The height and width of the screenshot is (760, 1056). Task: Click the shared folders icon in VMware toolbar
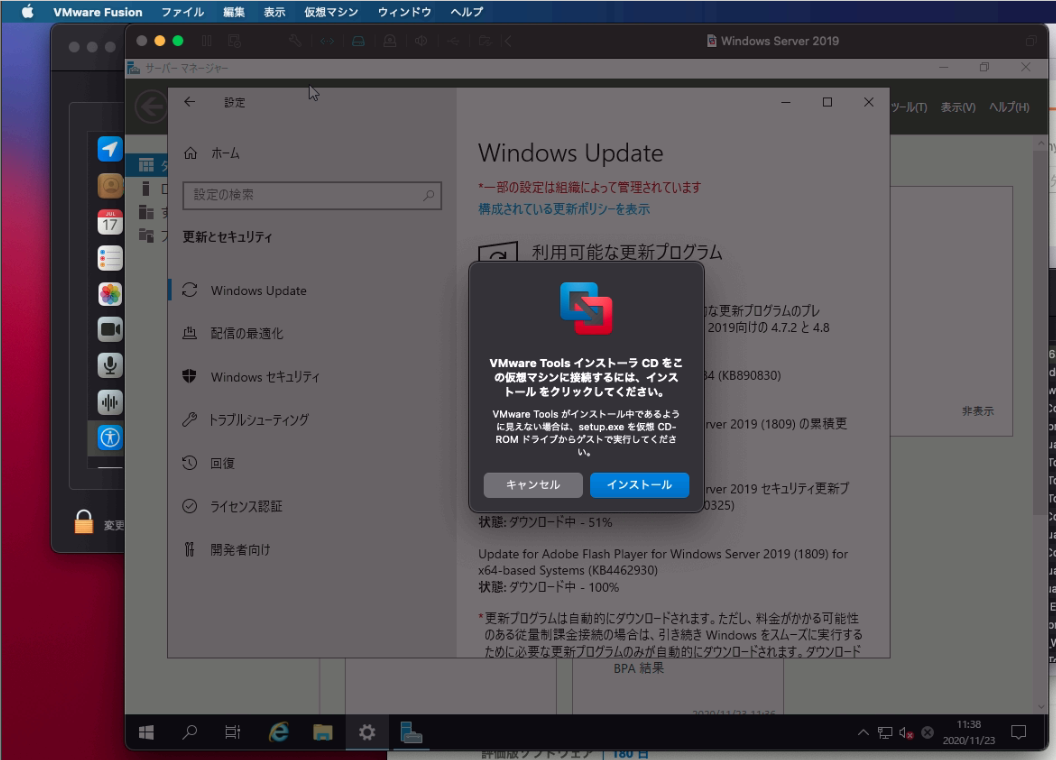click(x=485, y=41)
